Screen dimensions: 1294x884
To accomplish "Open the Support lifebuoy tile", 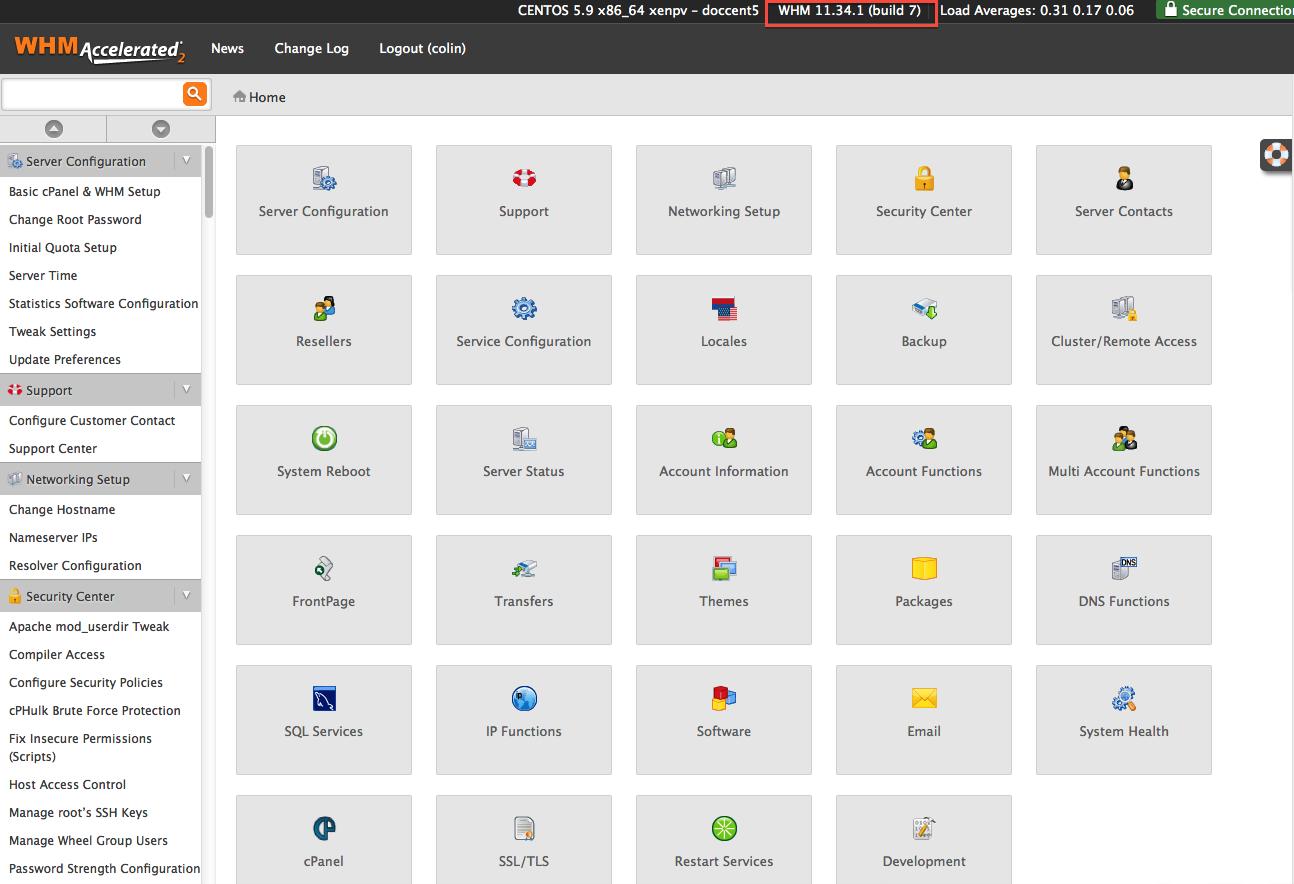I will (524, 200).
